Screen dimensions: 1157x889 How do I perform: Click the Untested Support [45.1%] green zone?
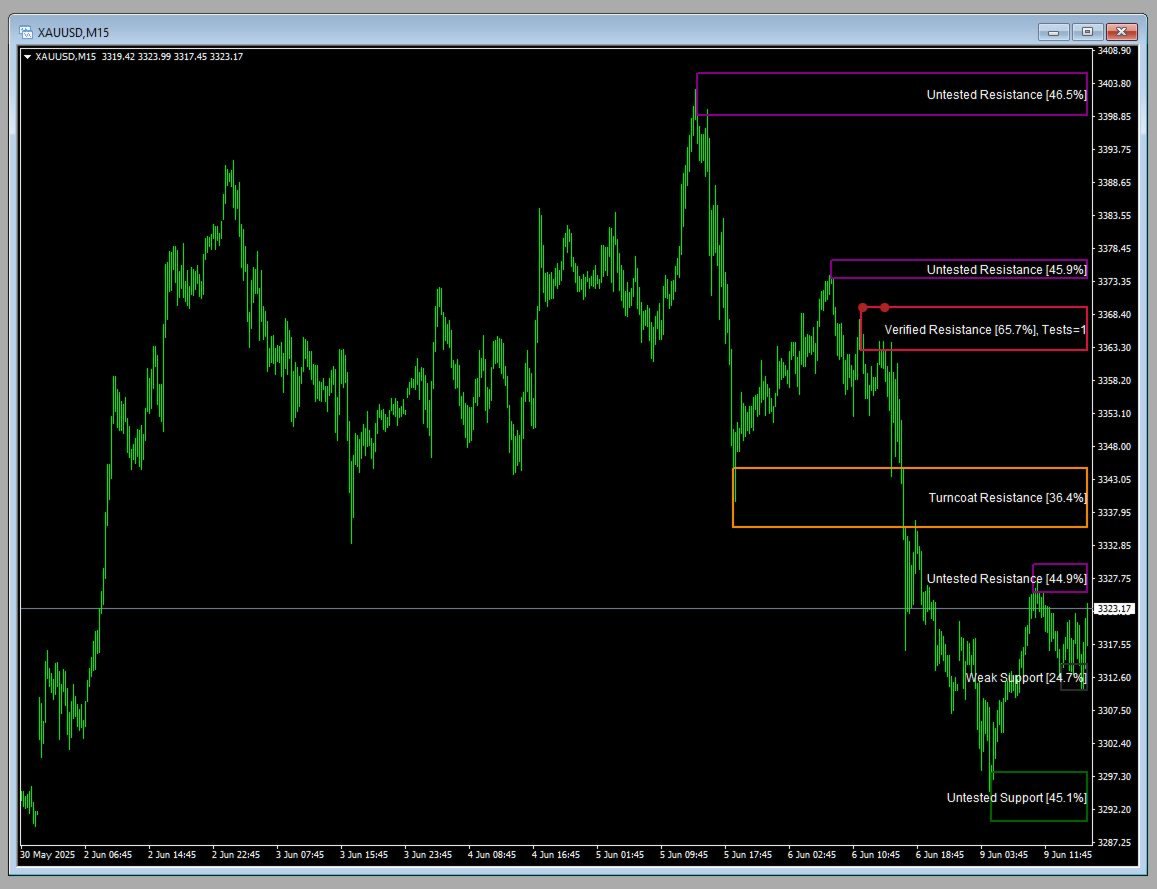click(1038, 797)
